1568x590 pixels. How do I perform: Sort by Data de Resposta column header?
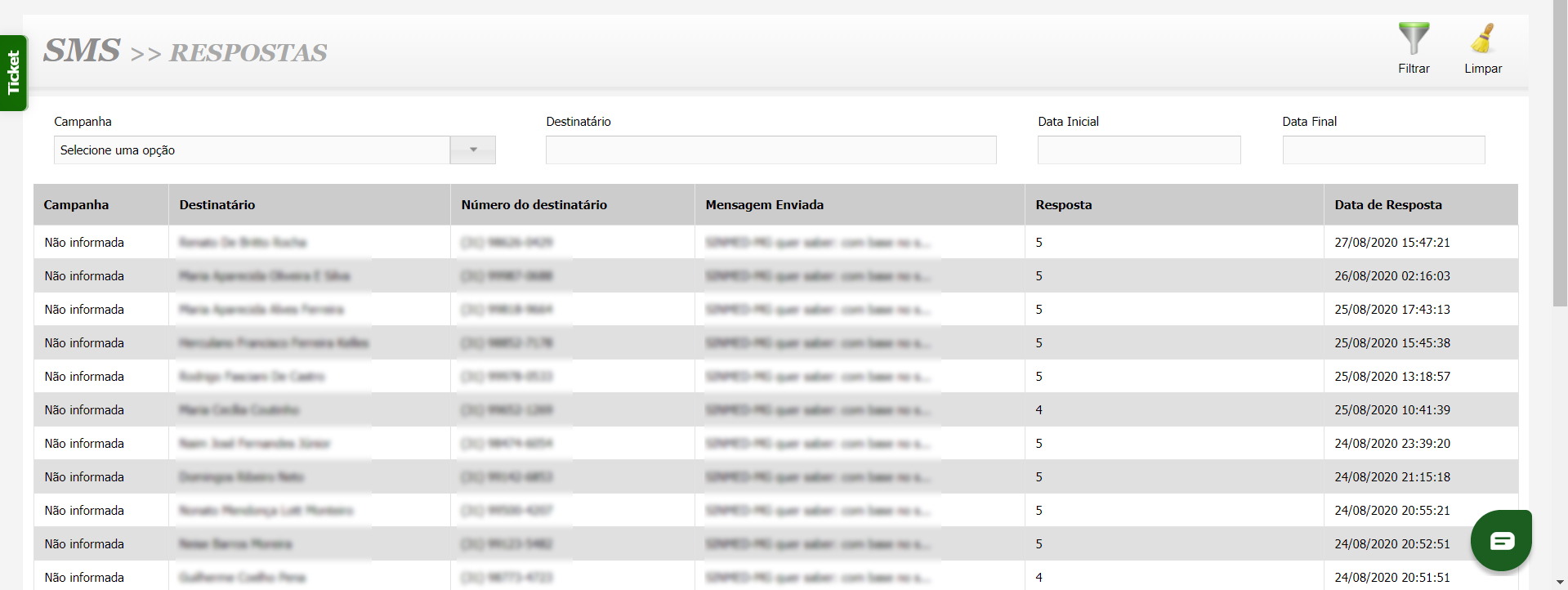tap(1387, 205)
